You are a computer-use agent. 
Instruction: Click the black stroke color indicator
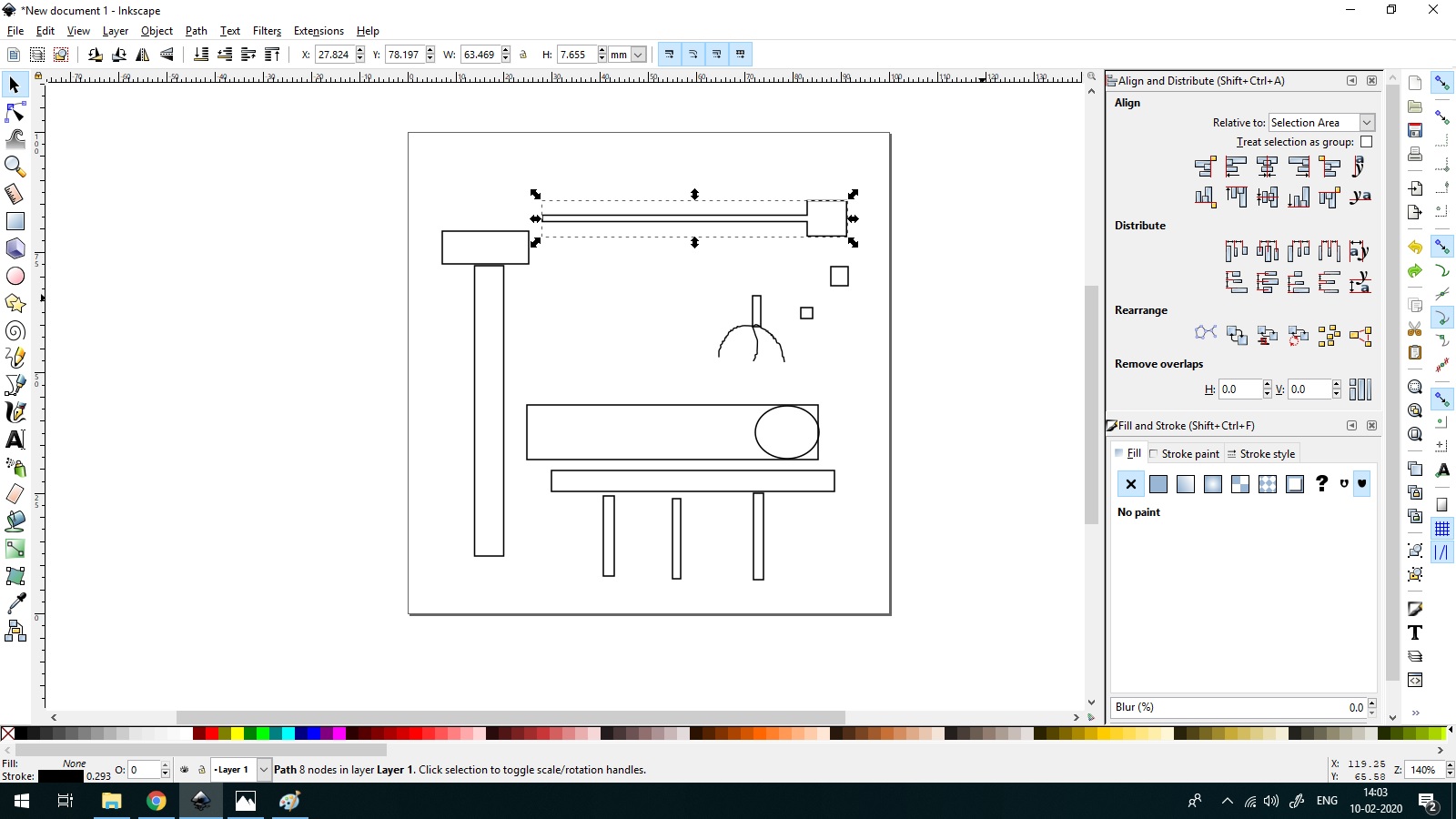tap(61, 776)
